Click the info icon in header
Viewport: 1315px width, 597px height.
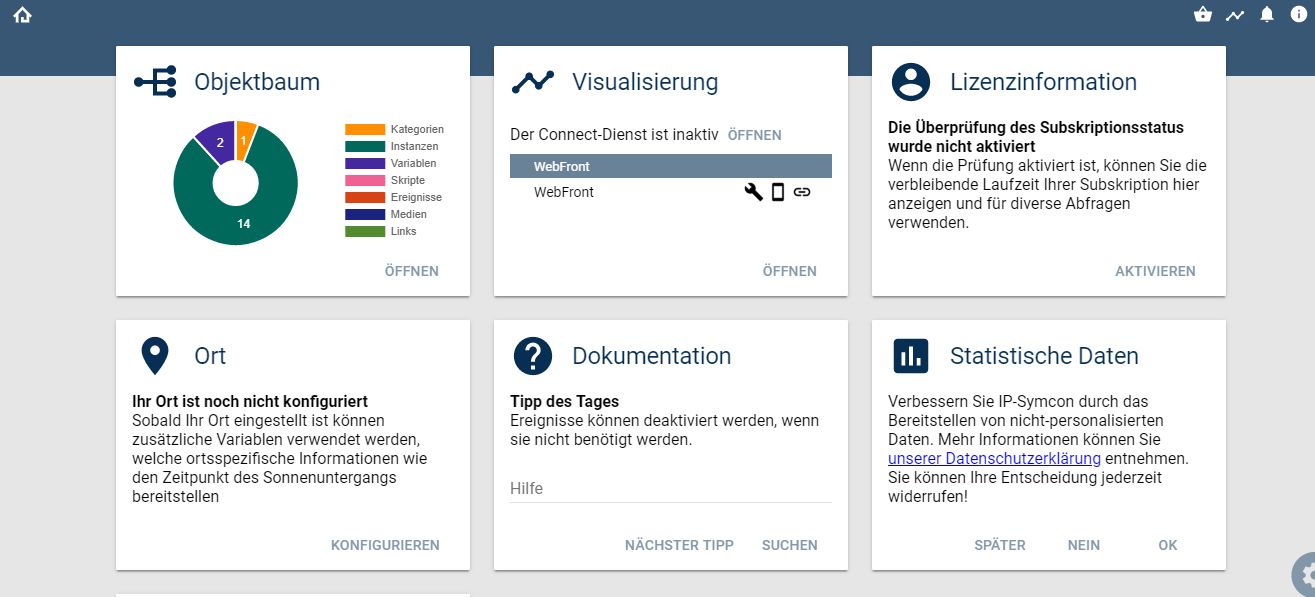[x=1298, y=15]
